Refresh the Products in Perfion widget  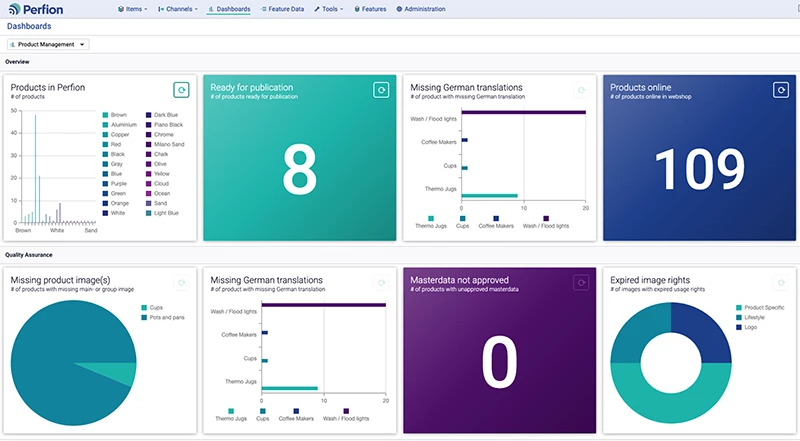pyautogui.click(x=181, y=90)
